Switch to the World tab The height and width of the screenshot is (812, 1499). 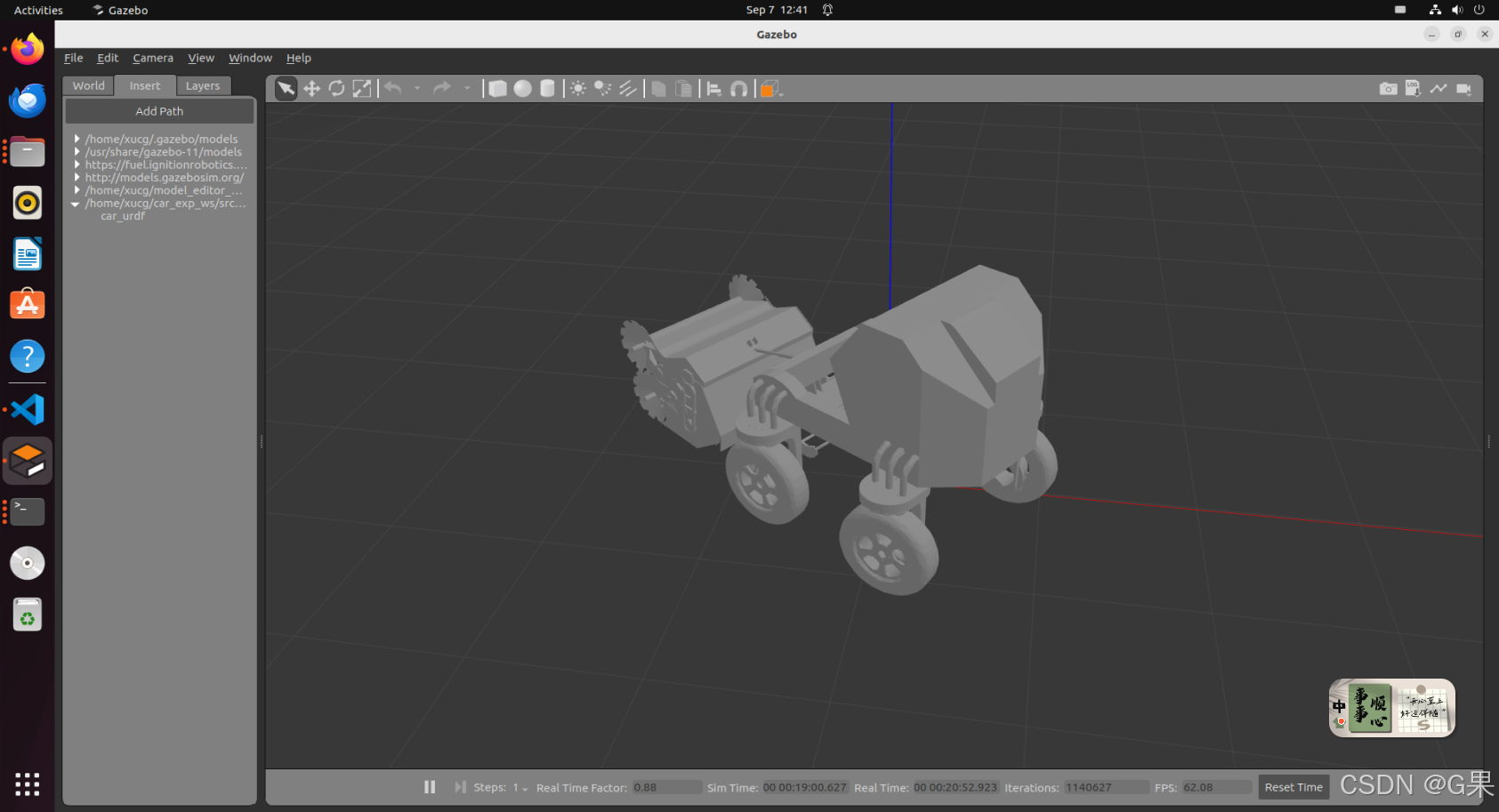click(x=89, y=85)
